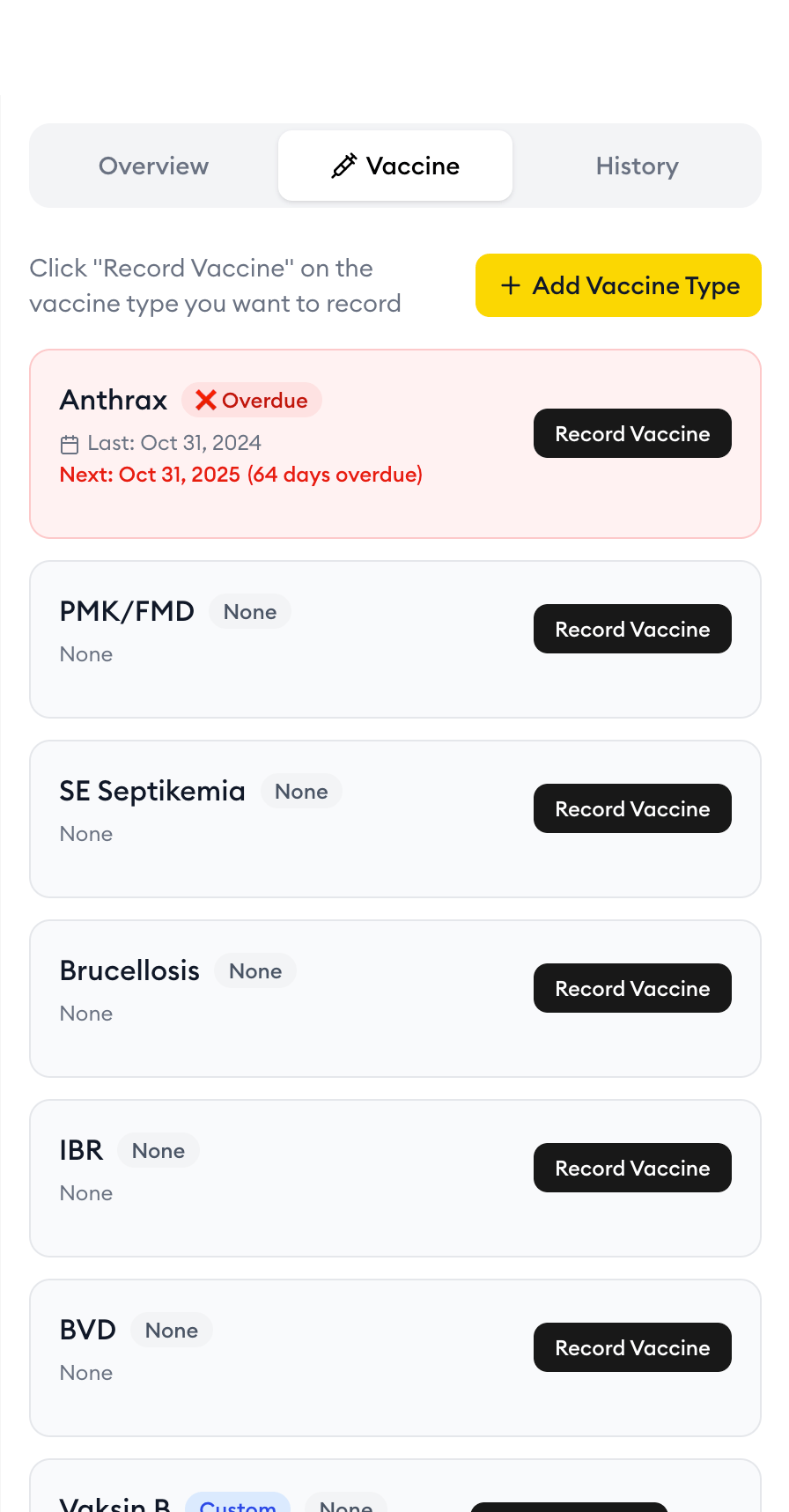Click Record Vaccine on SE Septikemia

631,808
